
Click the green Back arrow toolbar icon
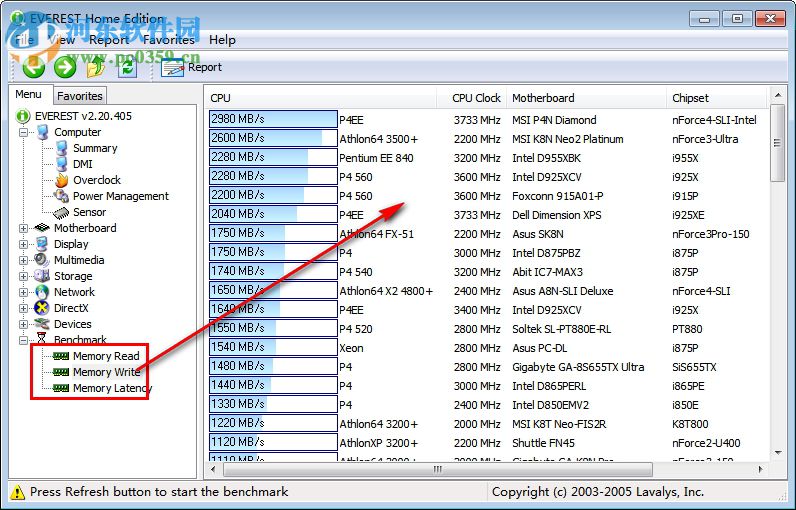[x=34, y=67]
